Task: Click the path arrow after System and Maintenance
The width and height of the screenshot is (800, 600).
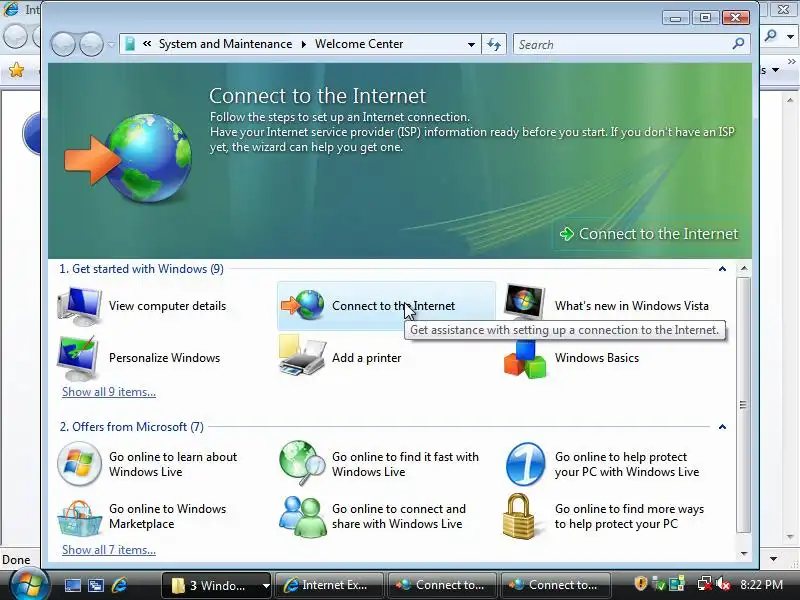Action: point(304,44)
